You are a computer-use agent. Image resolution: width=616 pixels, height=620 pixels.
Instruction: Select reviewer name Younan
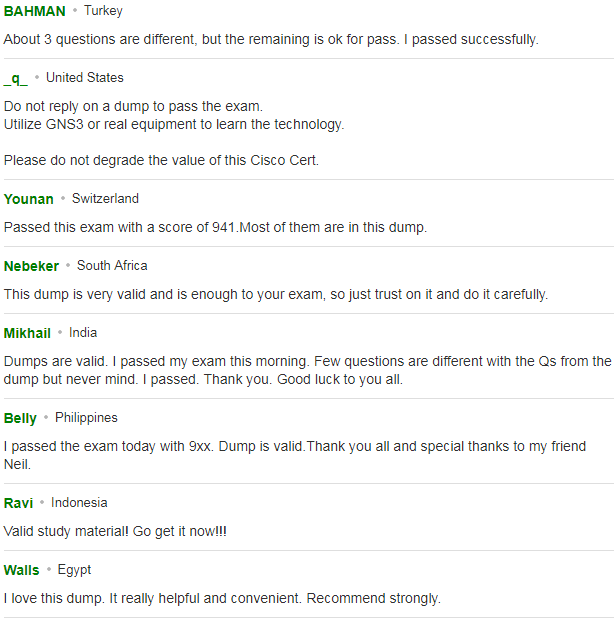28,199
